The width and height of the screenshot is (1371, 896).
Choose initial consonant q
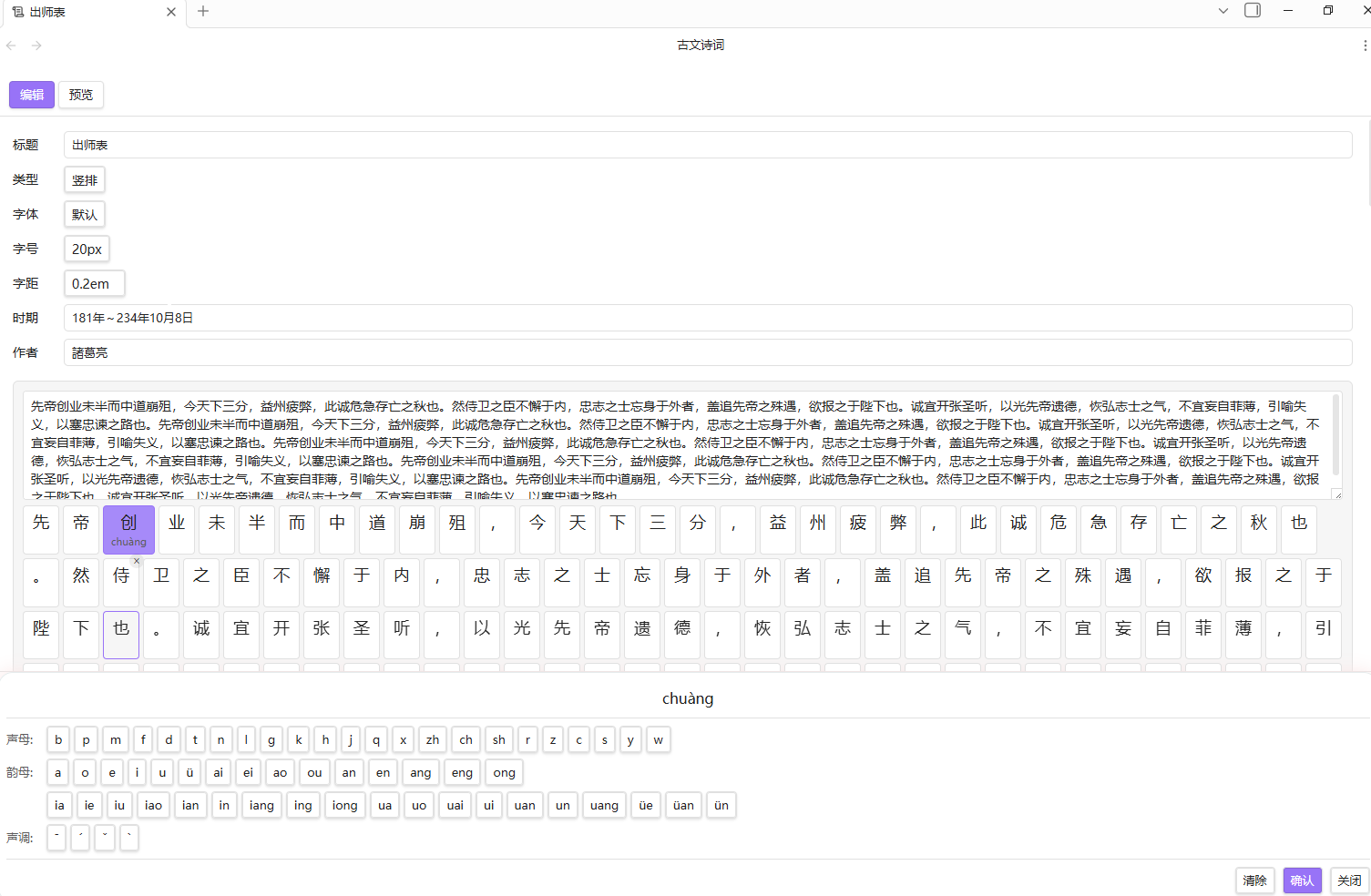pos(376,740)
